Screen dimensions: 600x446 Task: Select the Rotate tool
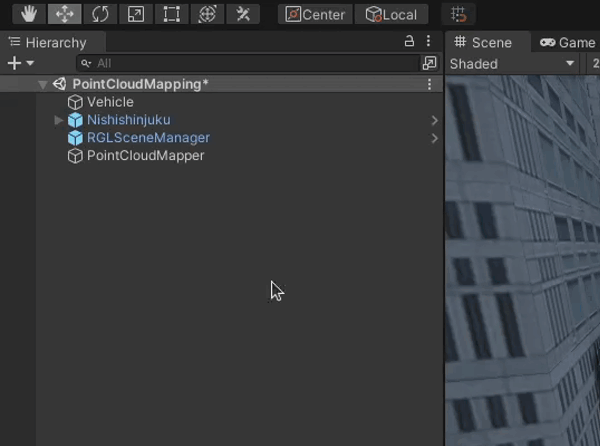pos(100,14)
